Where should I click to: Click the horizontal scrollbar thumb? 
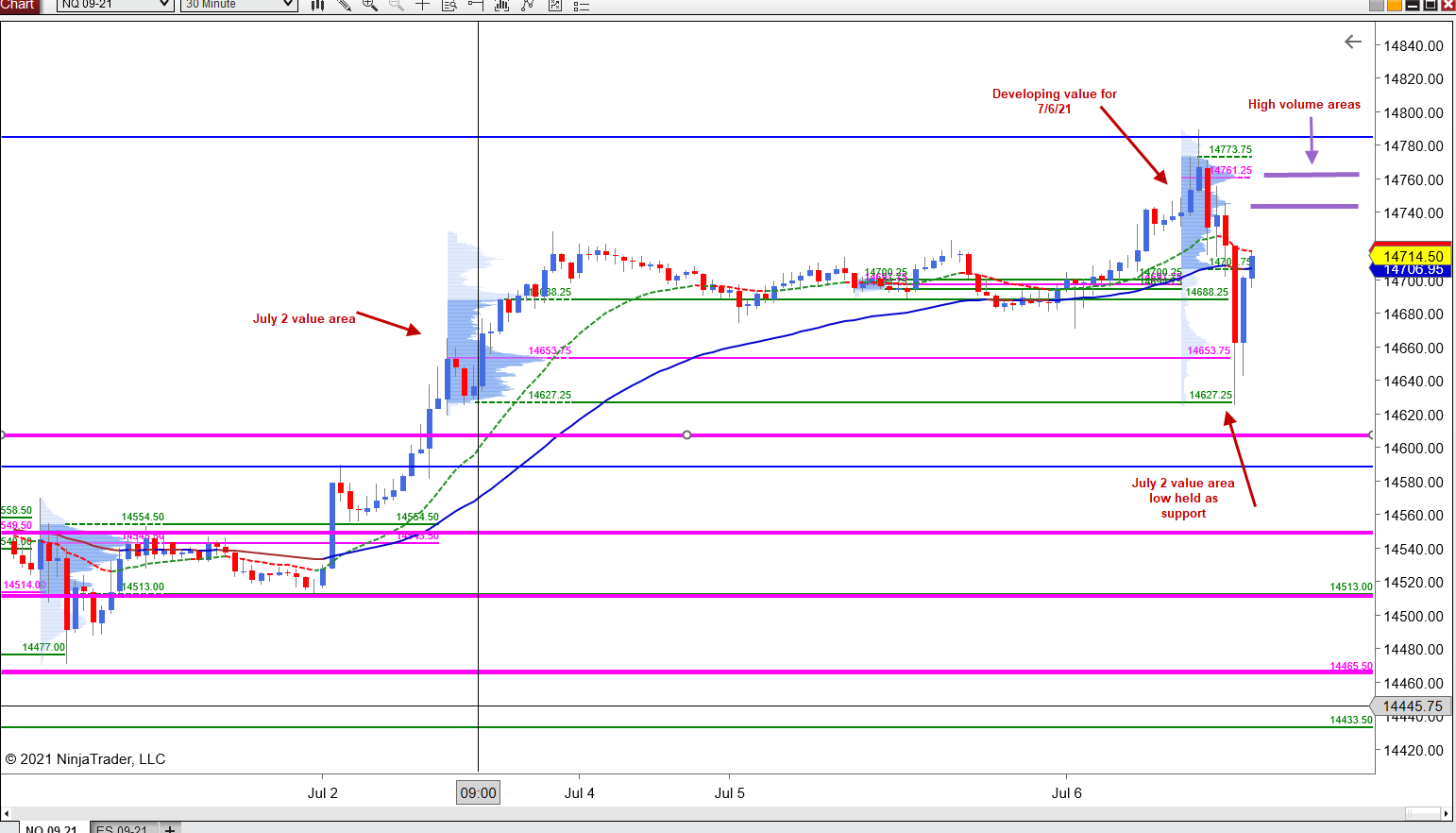(x=1422, y=813)
